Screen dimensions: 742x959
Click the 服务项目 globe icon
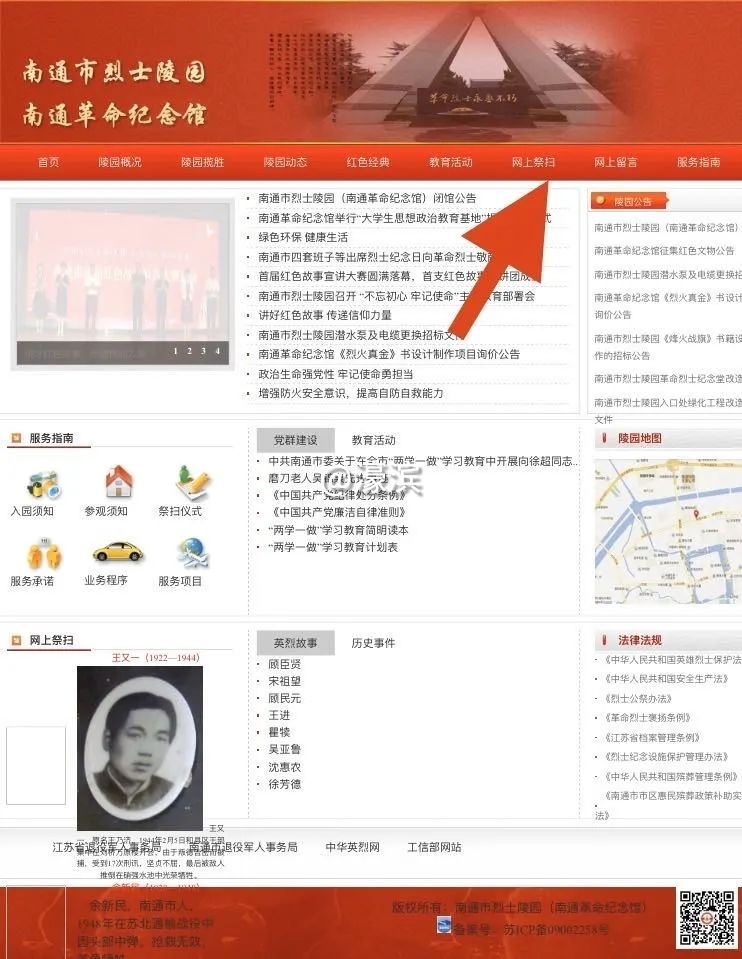(x=192, y=552)
